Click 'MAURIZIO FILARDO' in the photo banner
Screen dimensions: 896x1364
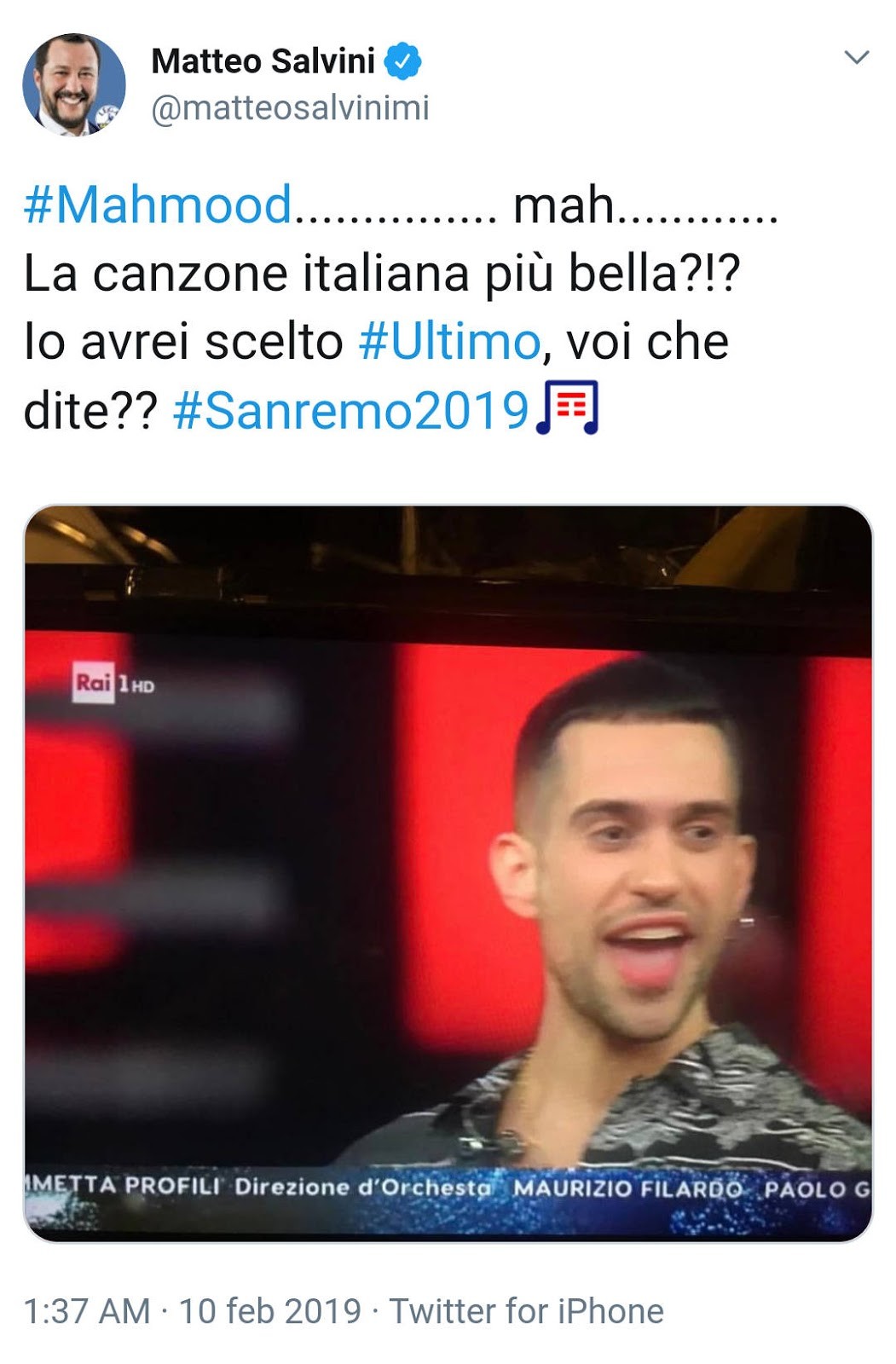627,1188
